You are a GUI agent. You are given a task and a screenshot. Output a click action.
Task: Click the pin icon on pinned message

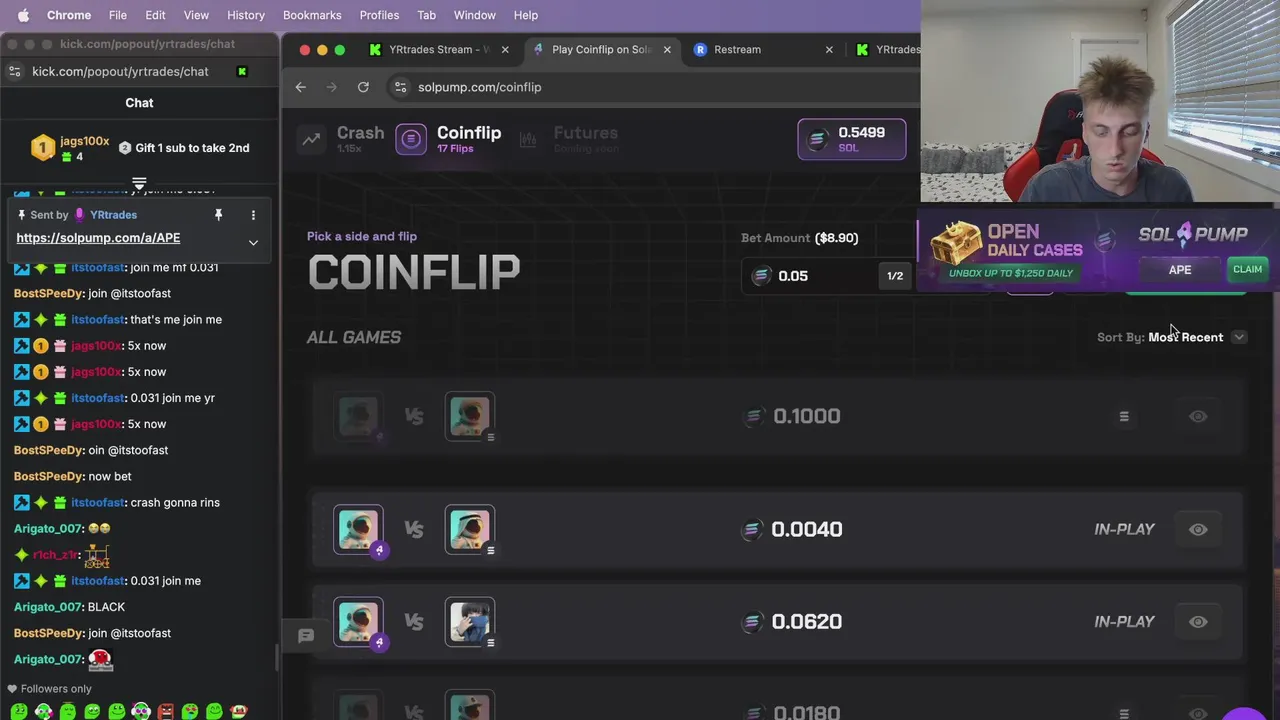coord(218,215)
